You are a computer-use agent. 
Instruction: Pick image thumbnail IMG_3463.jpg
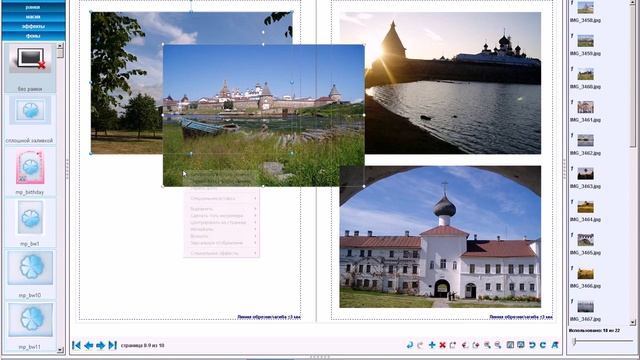coord(585,174)
